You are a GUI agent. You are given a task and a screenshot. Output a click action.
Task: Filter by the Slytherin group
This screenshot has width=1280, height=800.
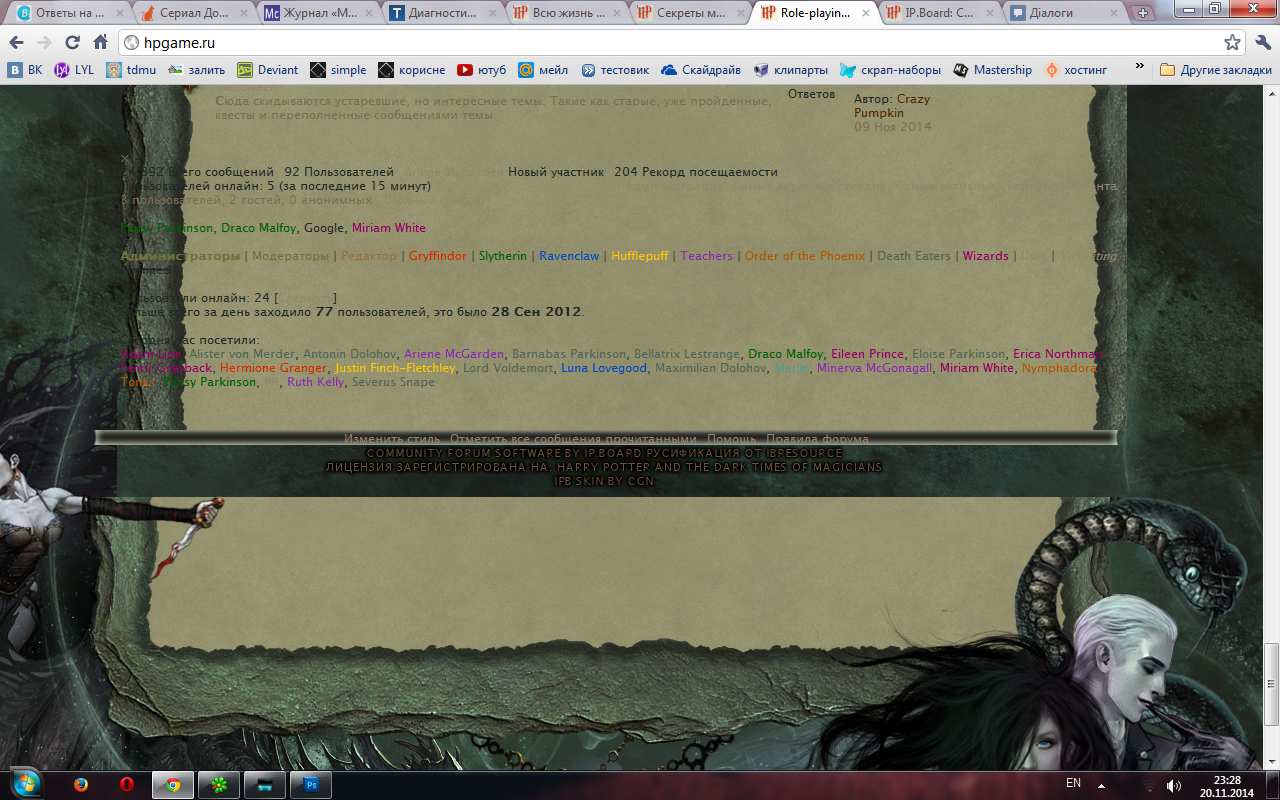pos(503,256)
